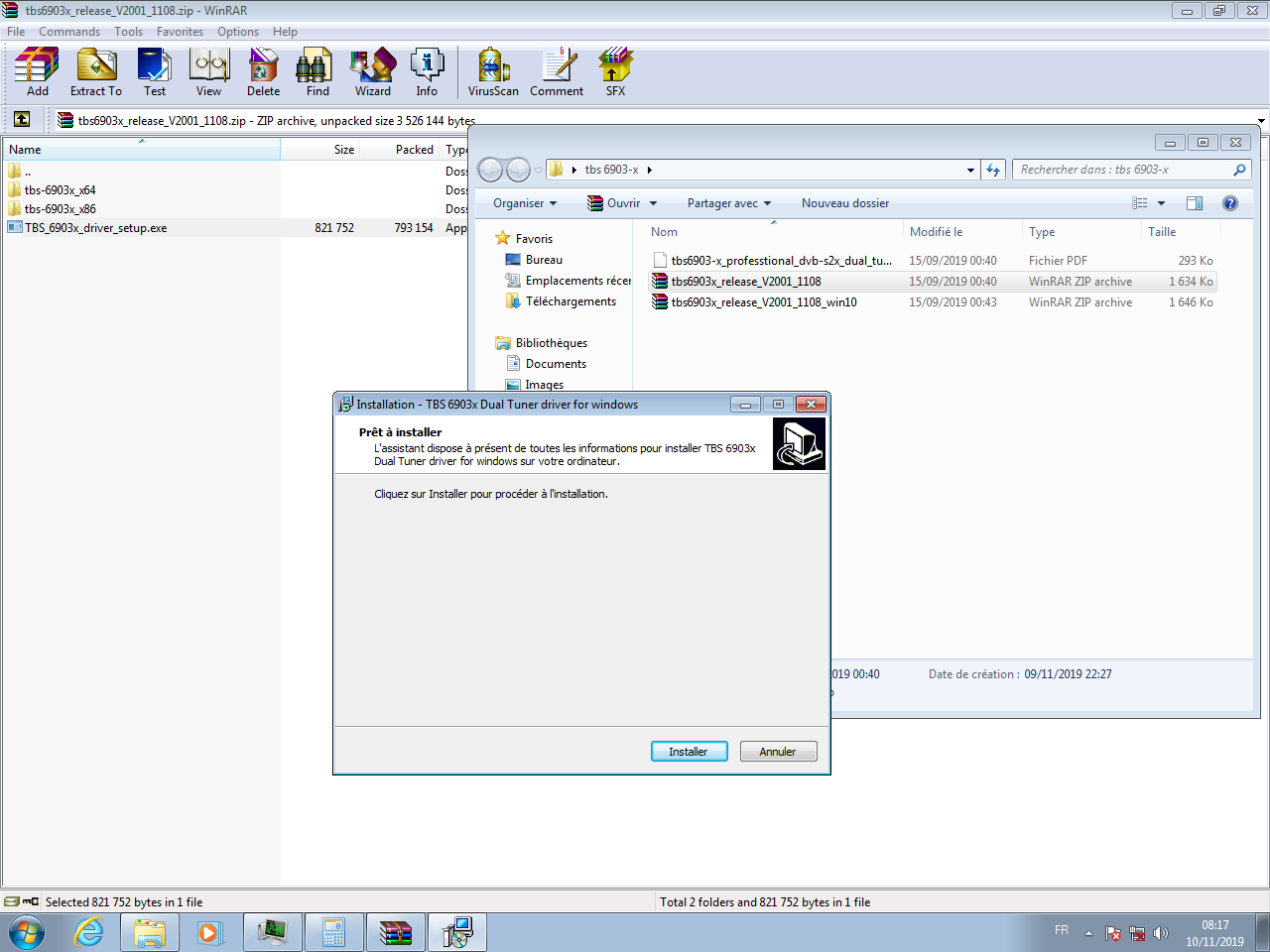Open the SFX tool
Viewport: 1270px width, 952px height.
[615, 72]
